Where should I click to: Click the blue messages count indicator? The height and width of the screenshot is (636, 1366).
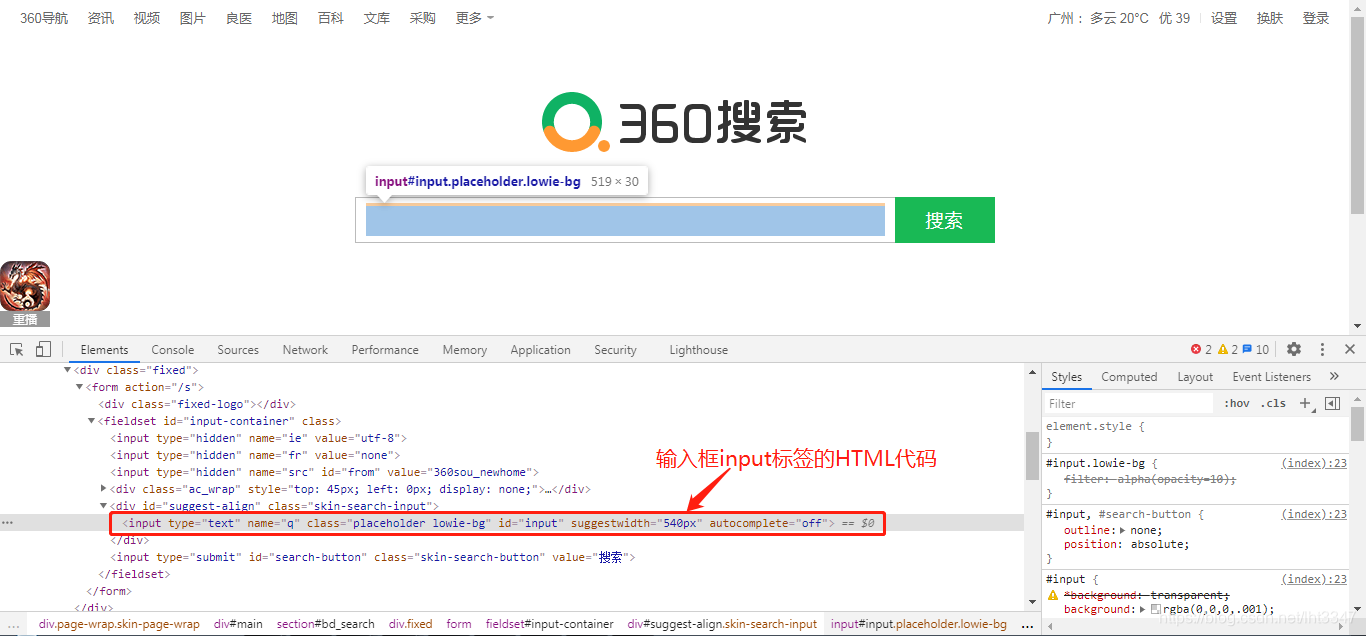1256,350
